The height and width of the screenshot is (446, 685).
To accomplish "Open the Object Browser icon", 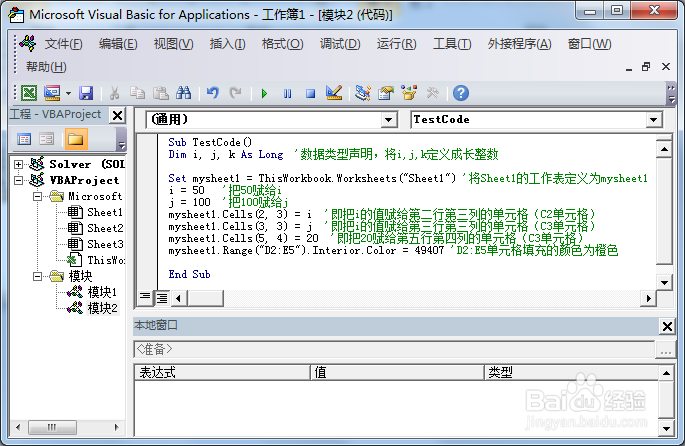I will (409, 93).
